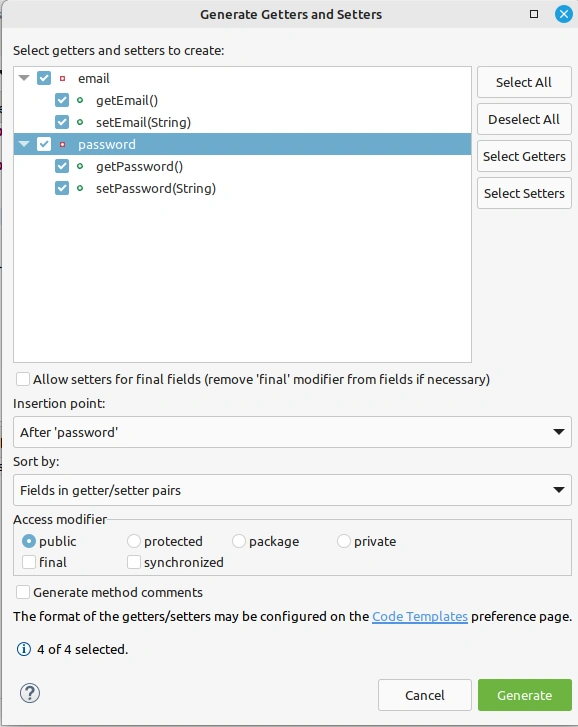
Task: Select the private access modifier radio
Action: [x=343, y=541]
